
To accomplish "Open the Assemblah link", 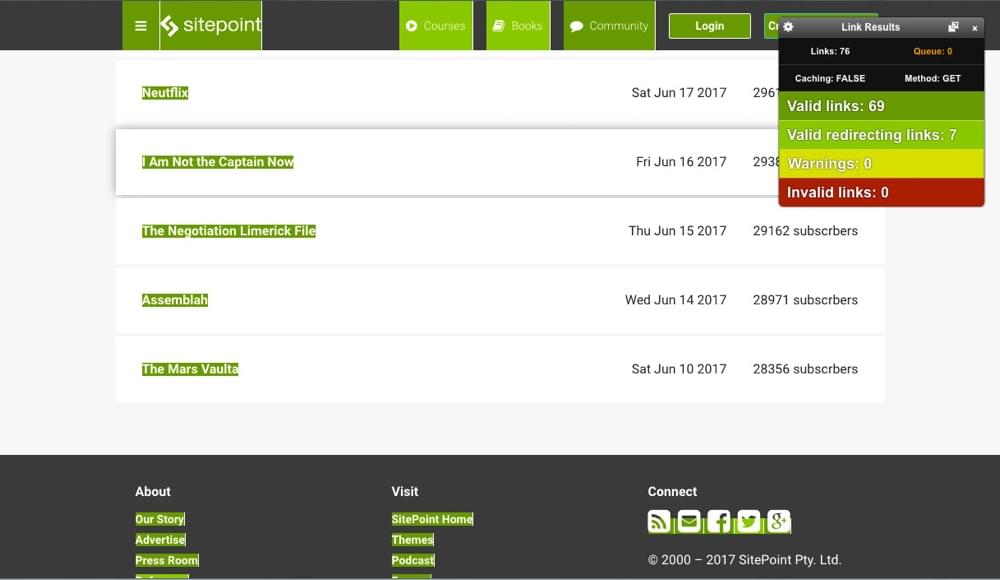I will tap(175, 299).
